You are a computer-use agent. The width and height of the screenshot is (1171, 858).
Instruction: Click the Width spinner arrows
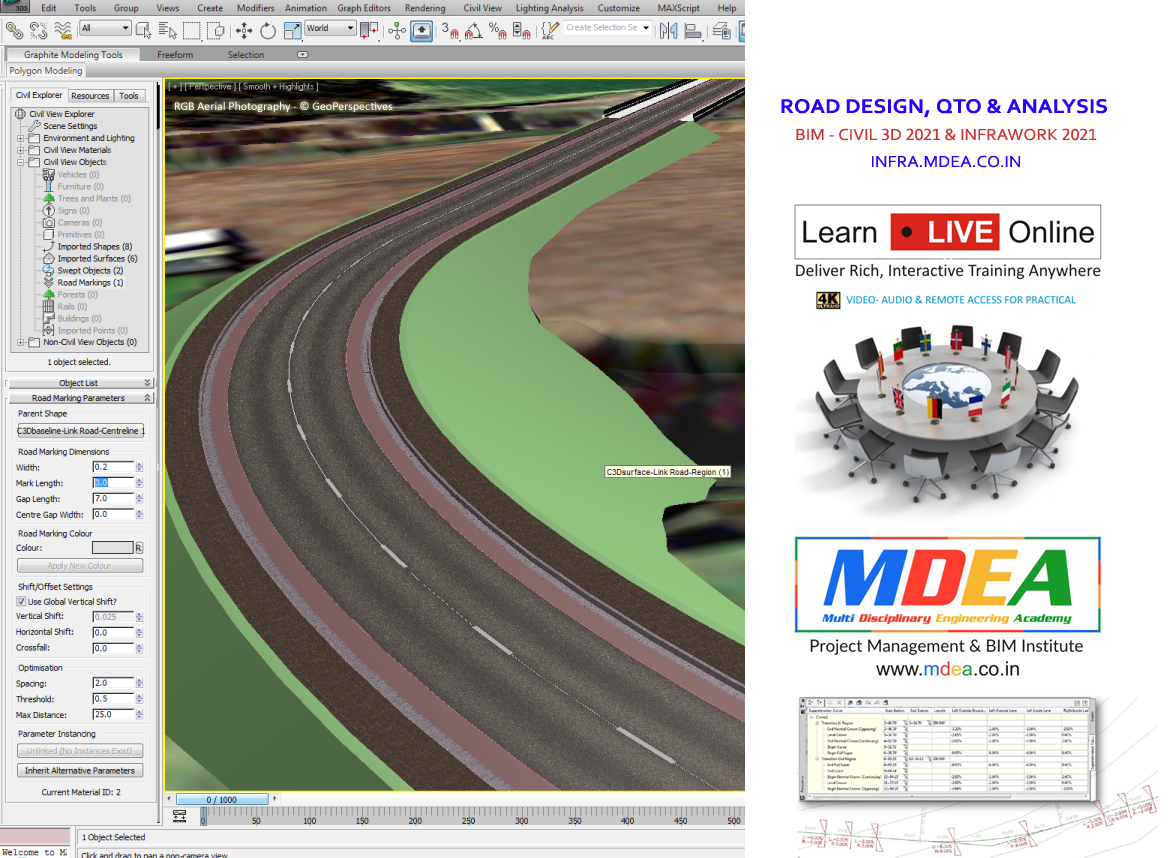140,467
